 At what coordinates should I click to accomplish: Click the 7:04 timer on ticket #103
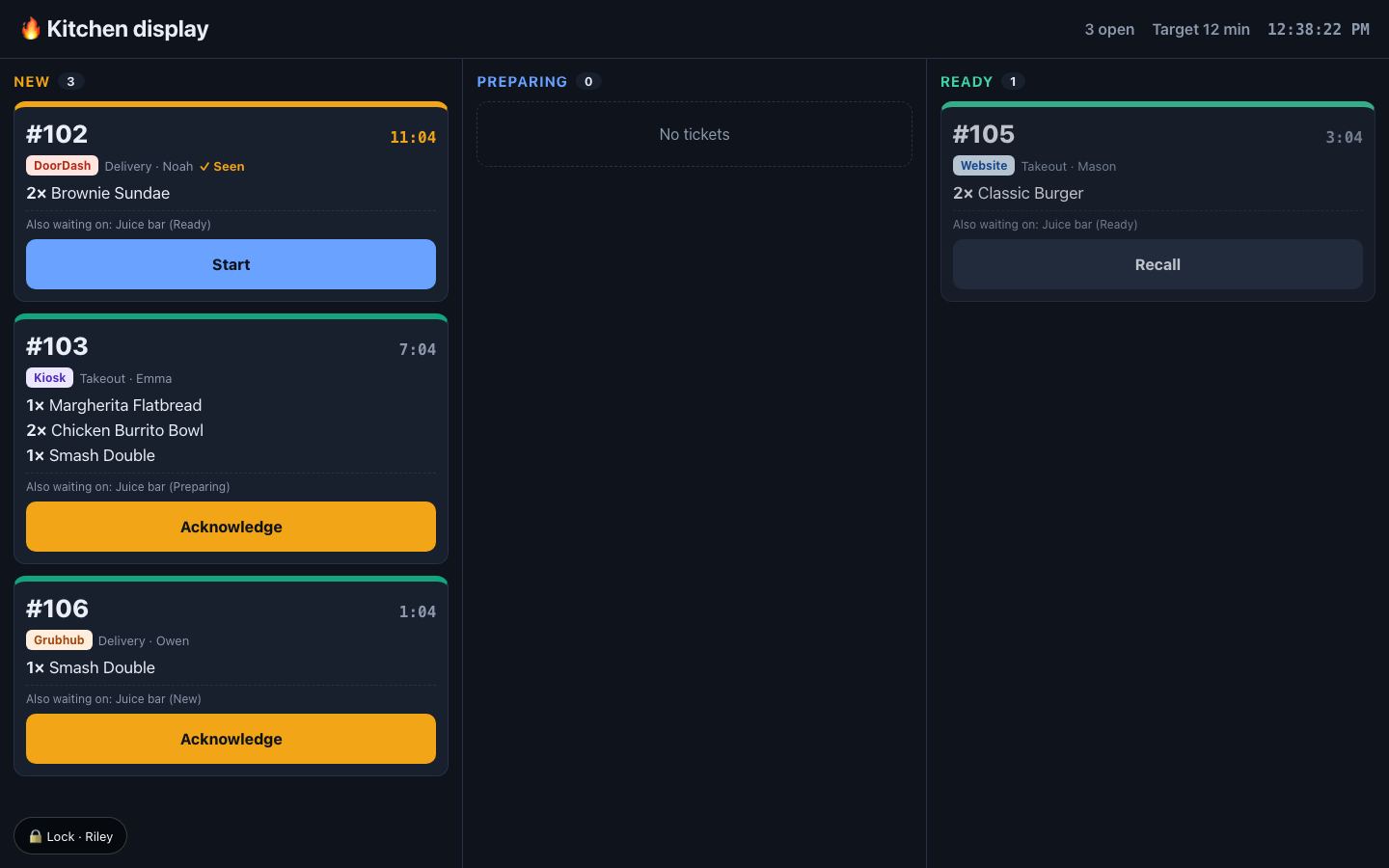[418, 350]
